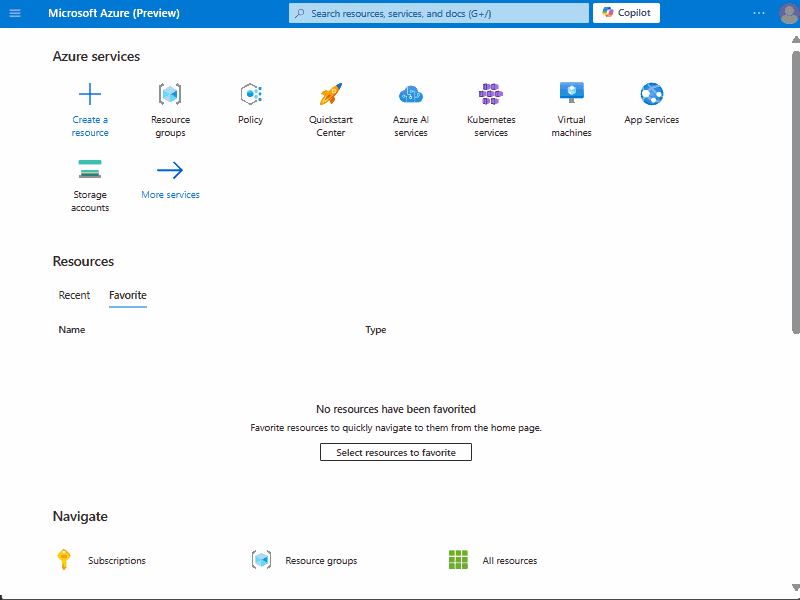Select the Virtual machines icon

point(571,95)
